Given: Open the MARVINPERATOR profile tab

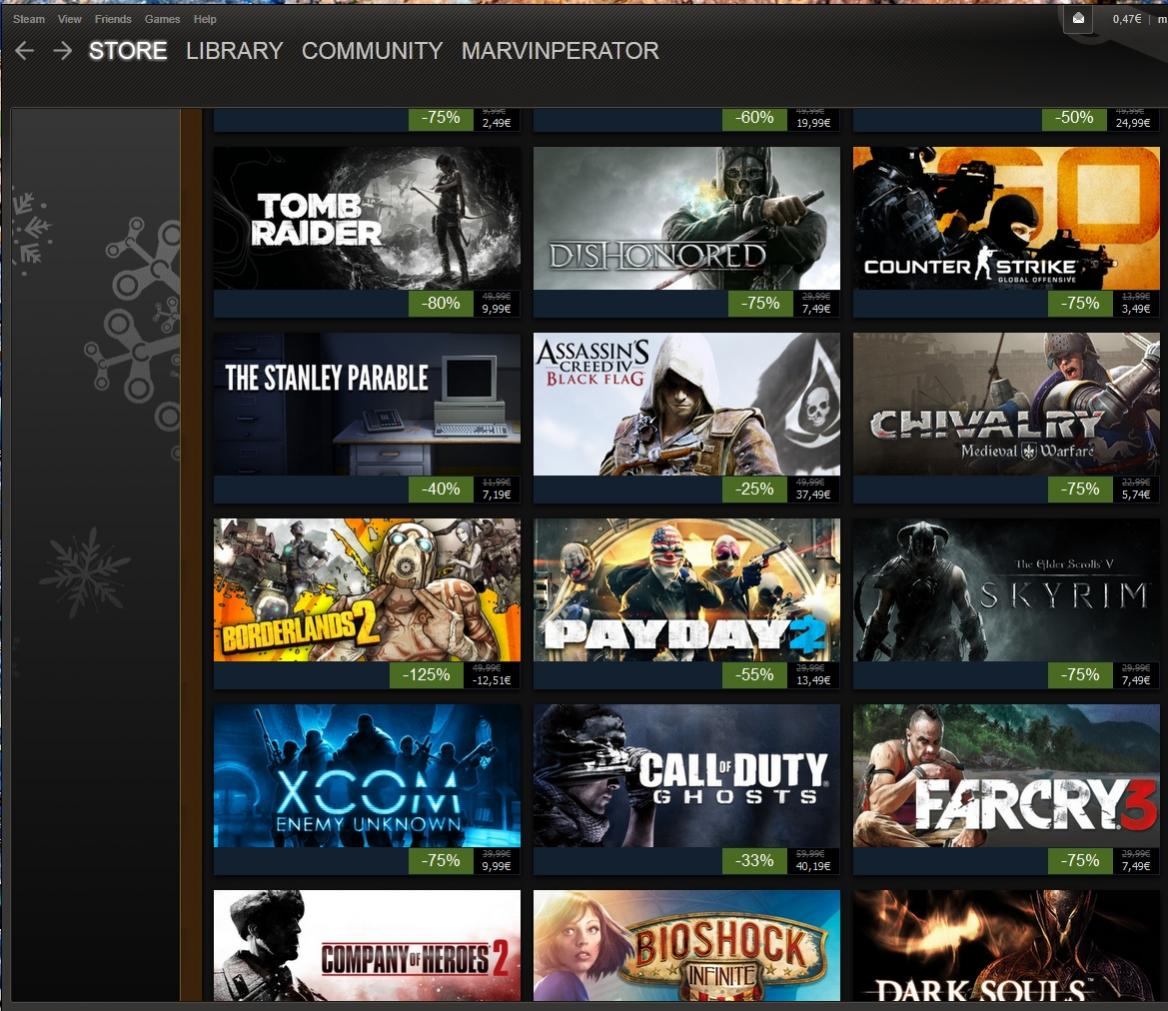Looking at the screenshot, I should (x=560, y=51).
